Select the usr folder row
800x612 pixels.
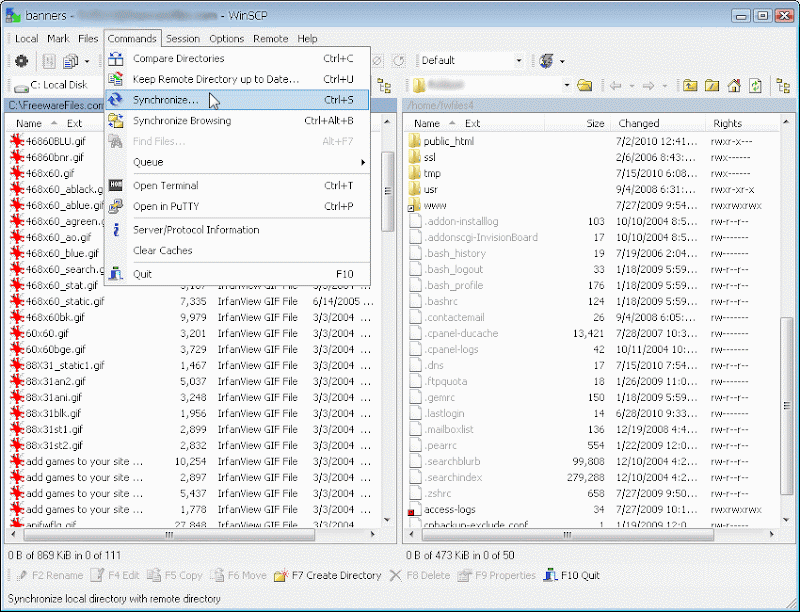[591, 189]
